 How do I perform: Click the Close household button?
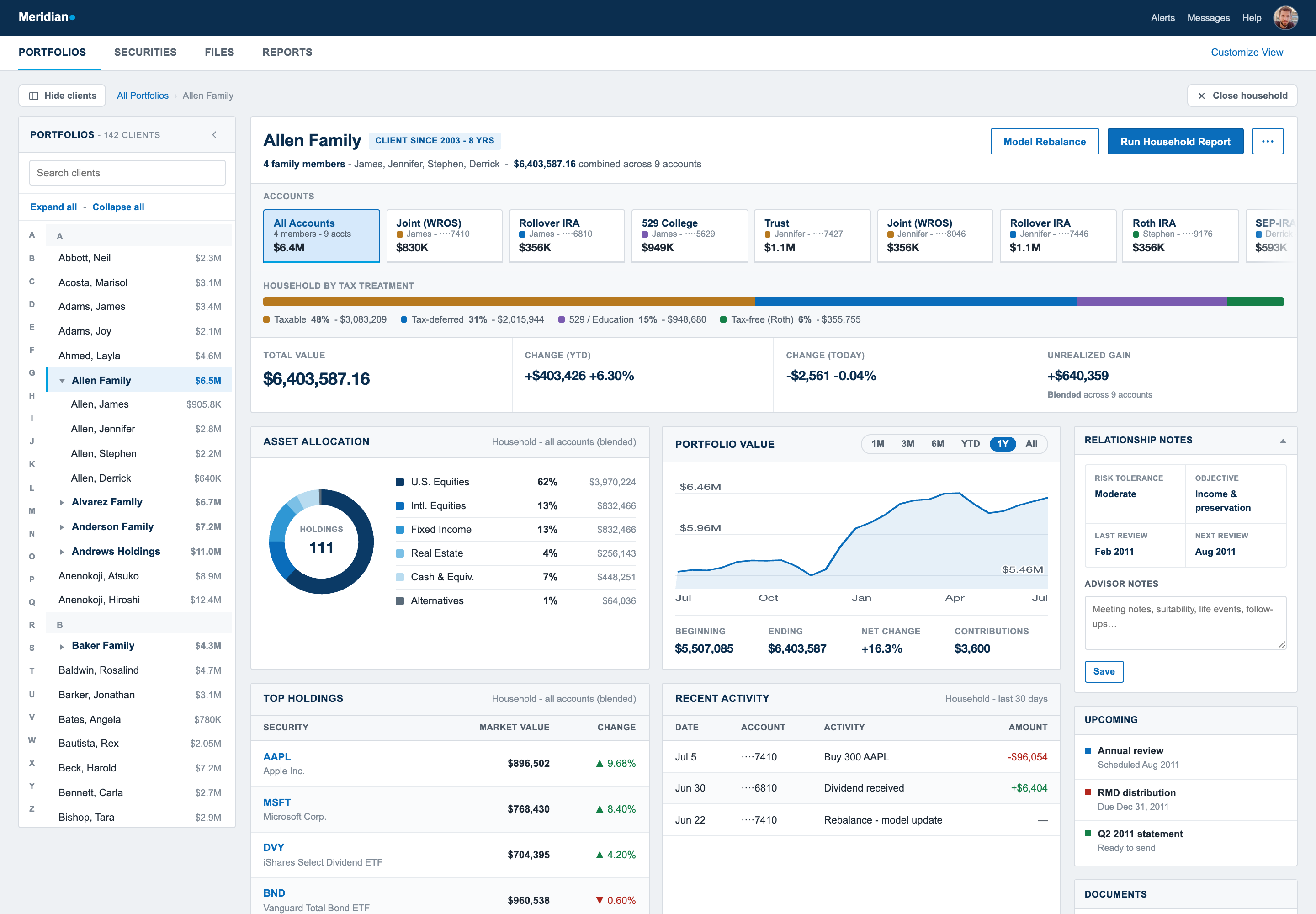[1242, 96]
